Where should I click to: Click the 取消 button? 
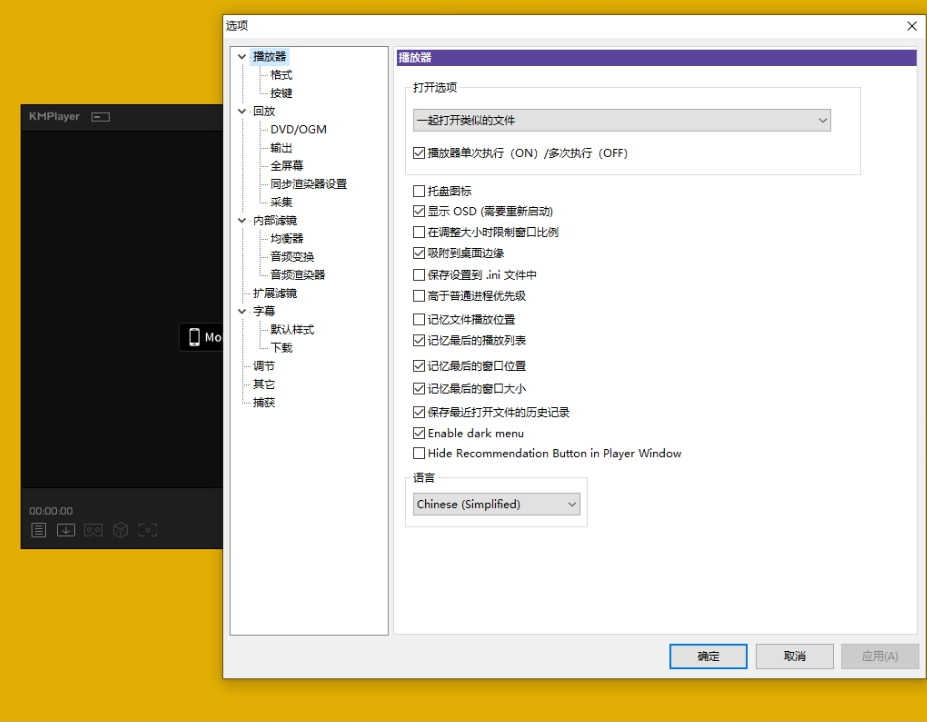793,656
